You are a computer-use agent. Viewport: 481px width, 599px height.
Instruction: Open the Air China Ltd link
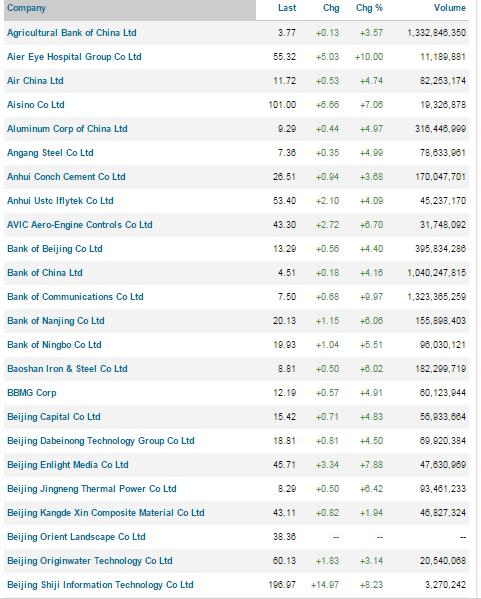point(35,81)
